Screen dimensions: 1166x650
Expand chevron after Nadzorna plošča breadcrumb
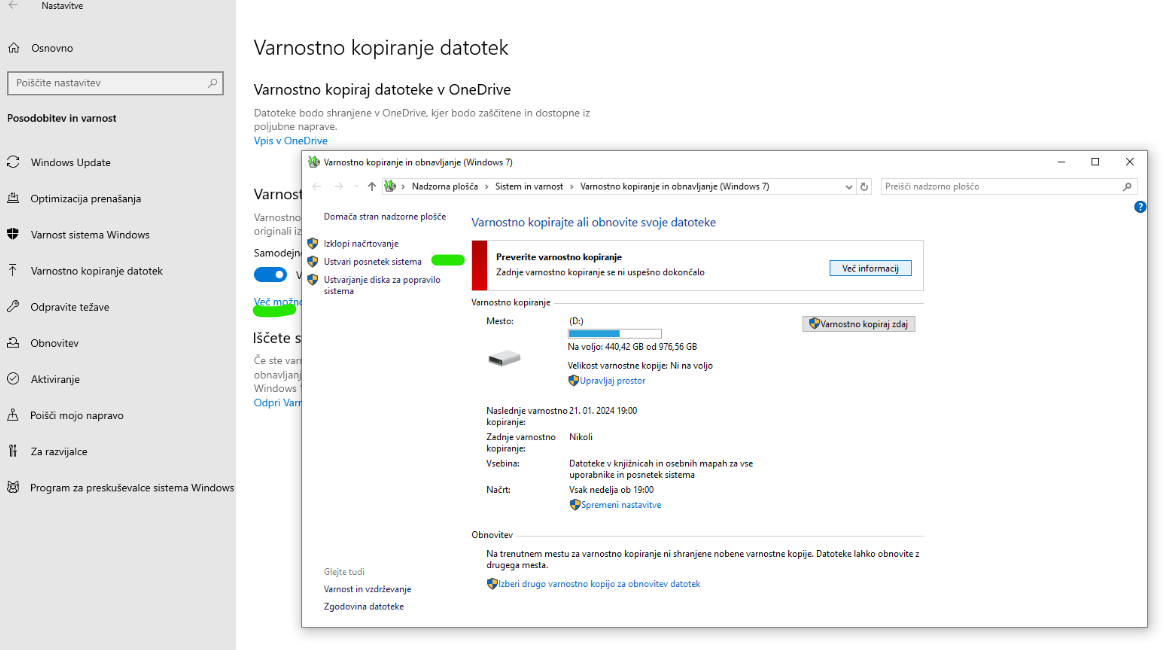coord(487,187)
